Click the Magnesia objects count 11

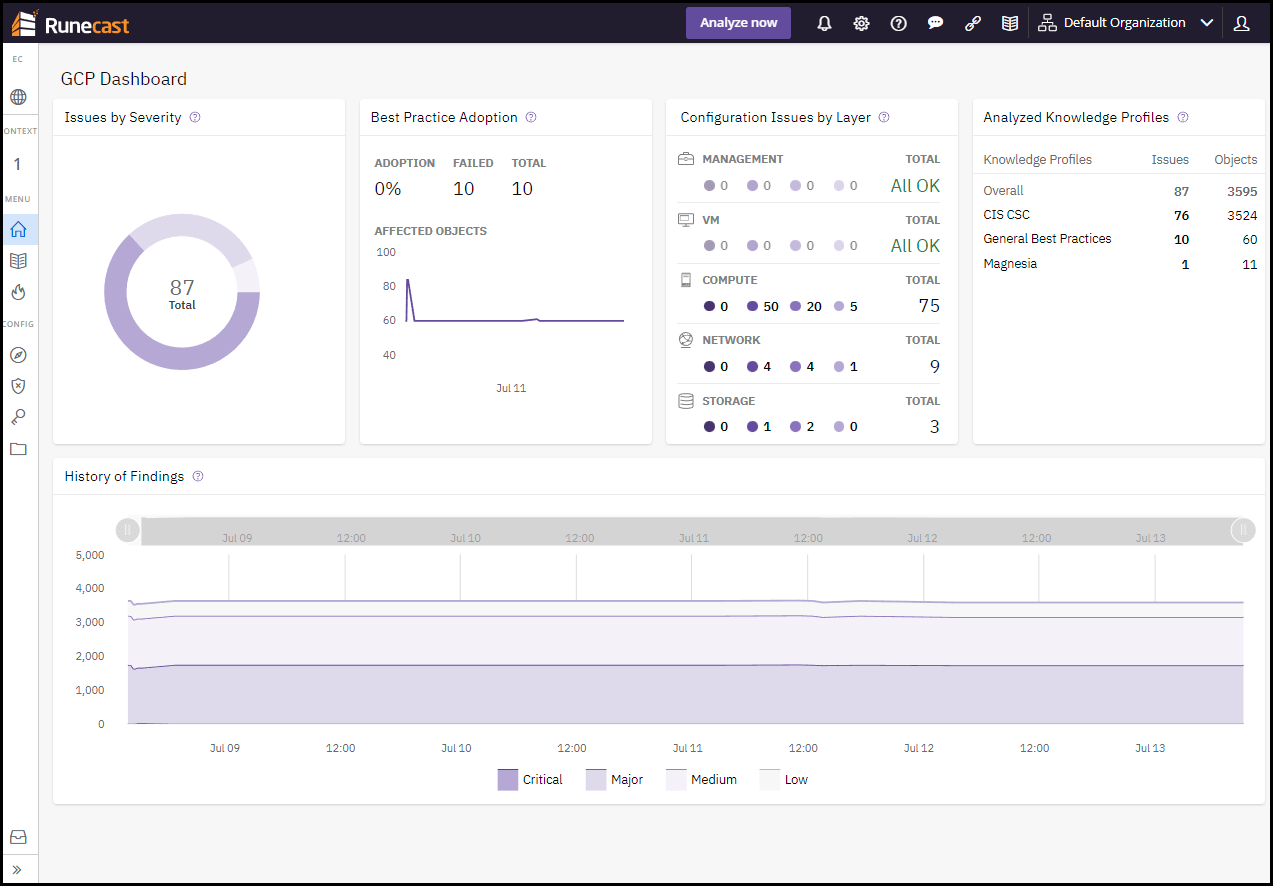pos(1250,264)
